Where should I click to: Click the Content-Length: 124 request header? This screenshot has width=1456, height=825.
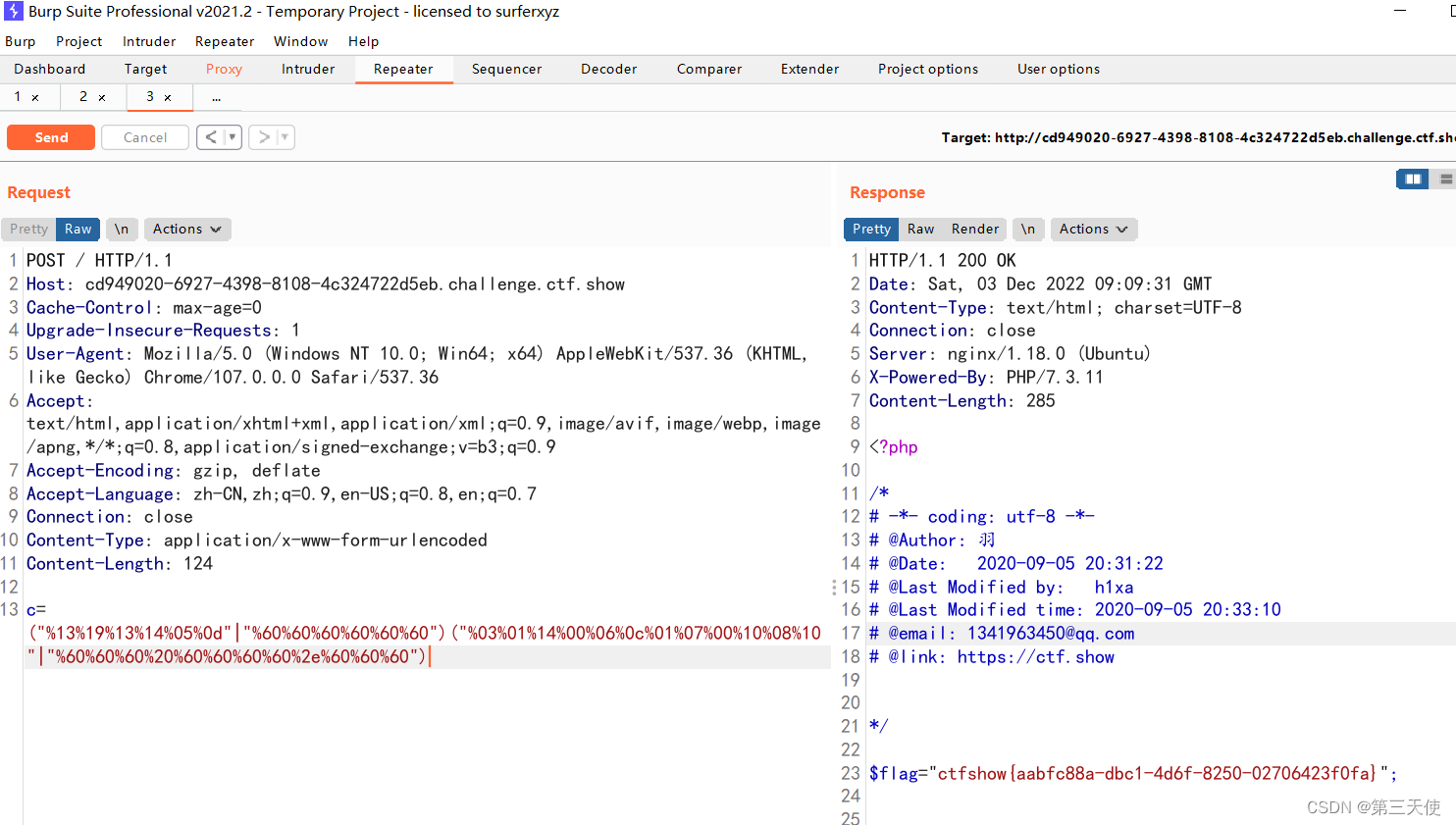tap(120, 564)
